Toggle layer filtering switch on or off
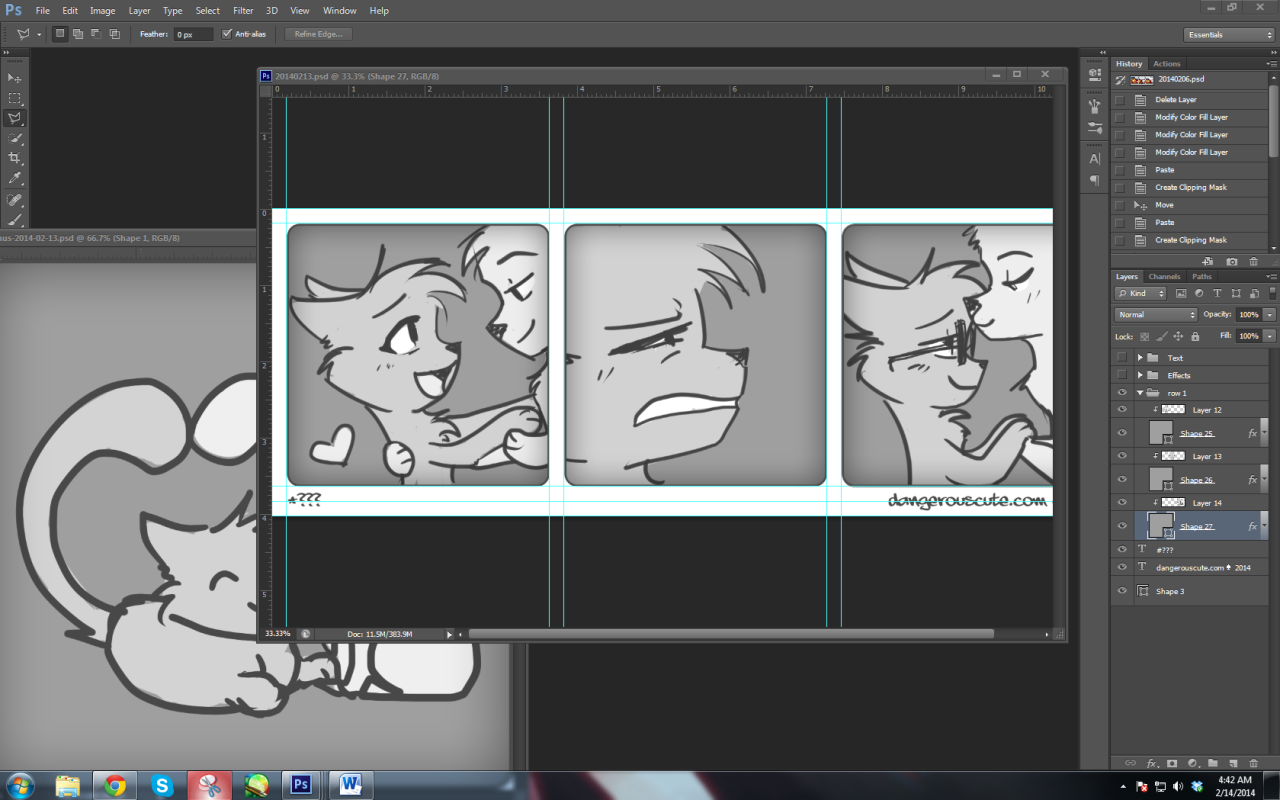The width and height of the screenshot is (1280, 800). [1272, 293]
